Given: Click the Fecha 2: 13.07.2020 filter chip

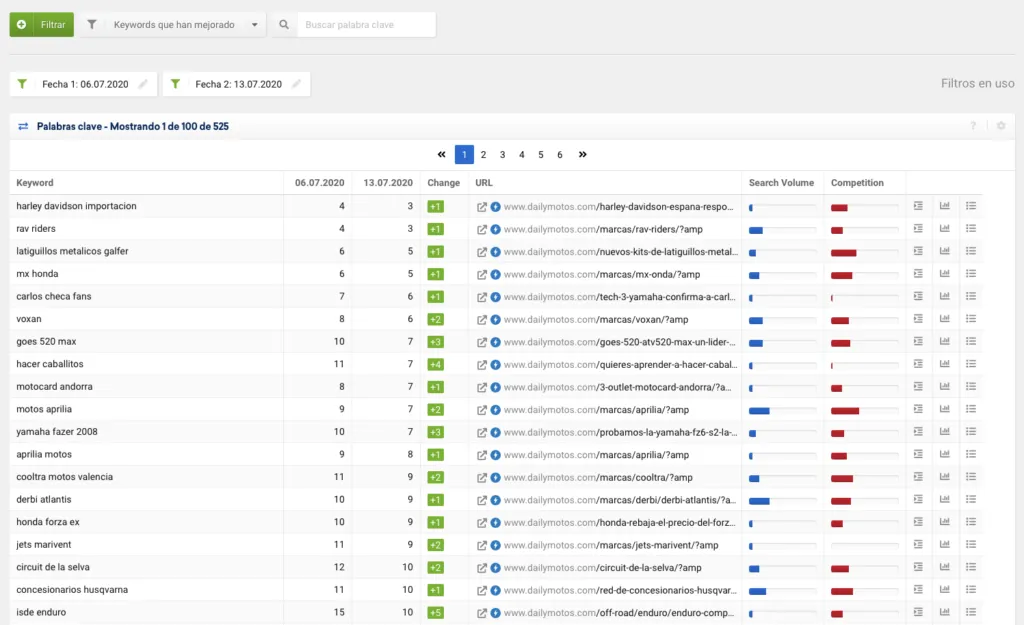Looking at the screenshot, I should click(236, 84).
